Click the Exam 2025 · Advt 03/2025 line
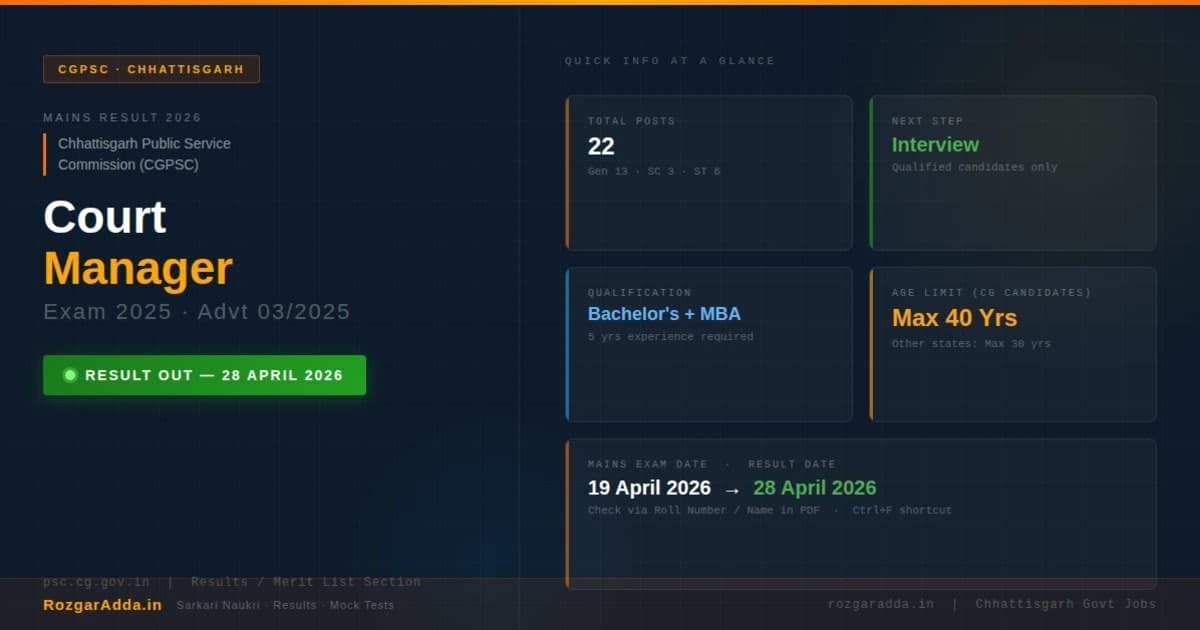Image resolution: width=1200 pixels, height=630 pixels. 196,311
